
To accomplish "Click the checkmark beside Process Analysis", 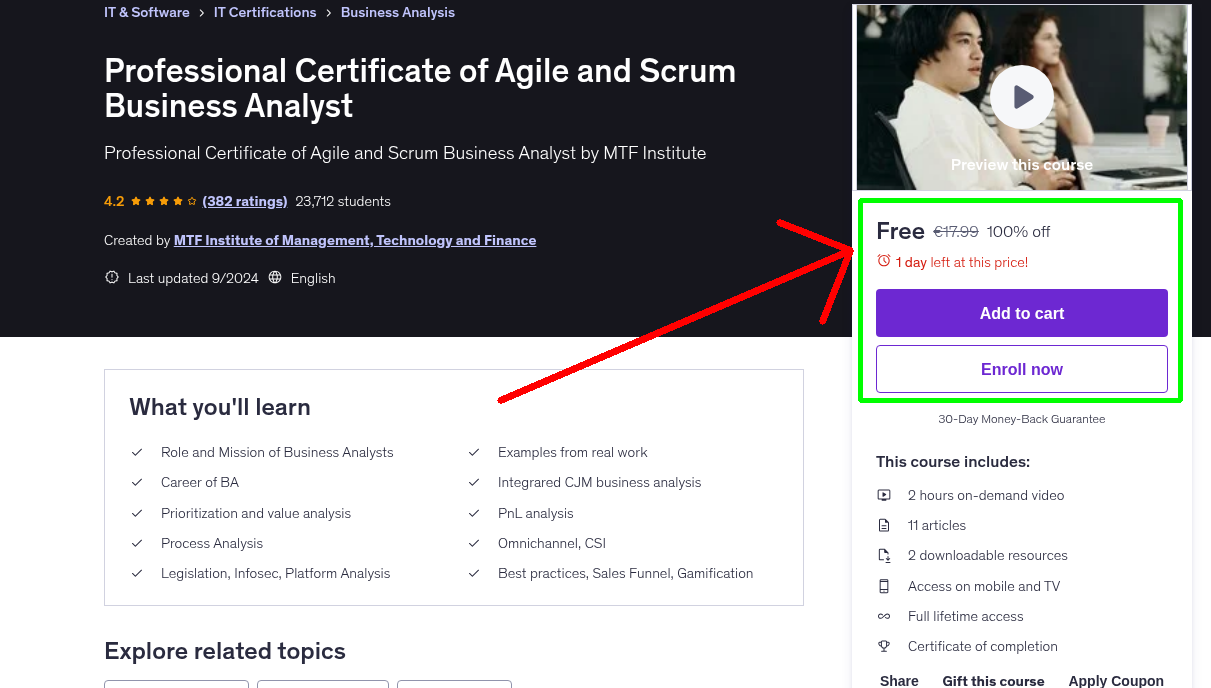I will 137,543.
